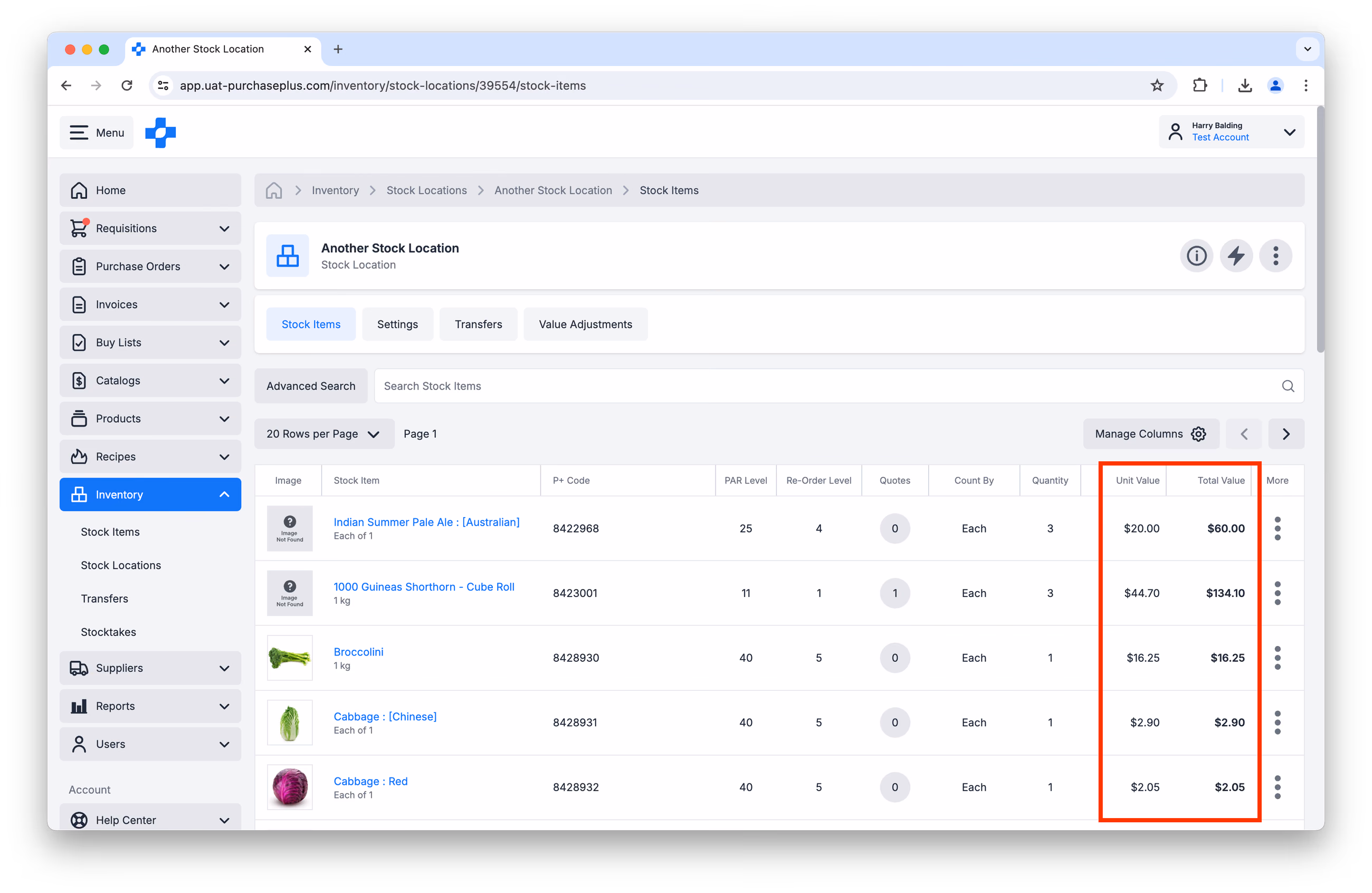Select the Stock Items tab
1372x893 pixels.
[311, 325]
